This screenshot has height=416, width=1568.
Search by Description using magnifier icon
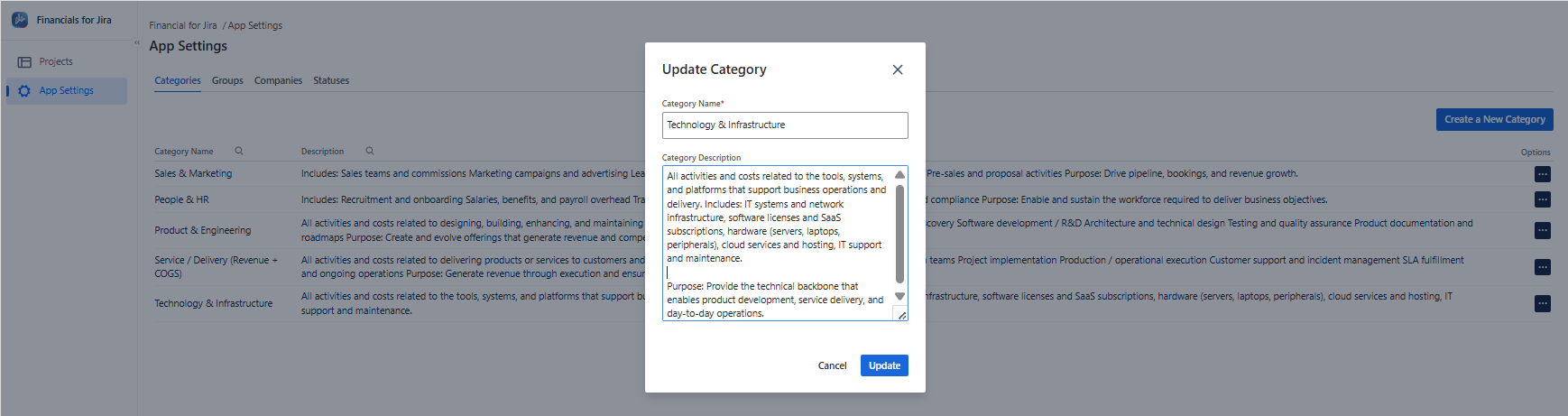point(370,151)
